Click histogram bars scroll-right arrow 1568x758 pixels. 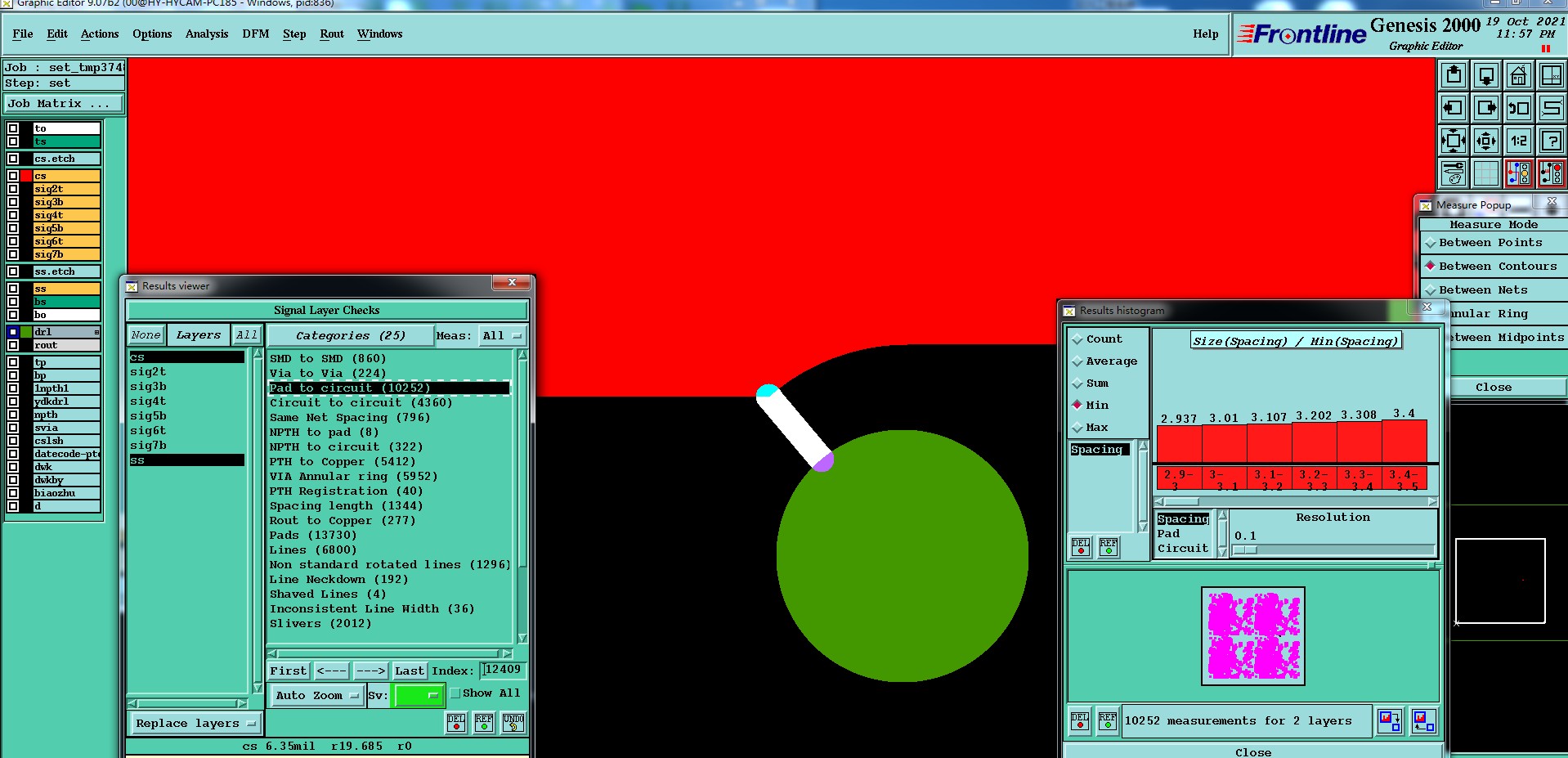point(1432,501)
